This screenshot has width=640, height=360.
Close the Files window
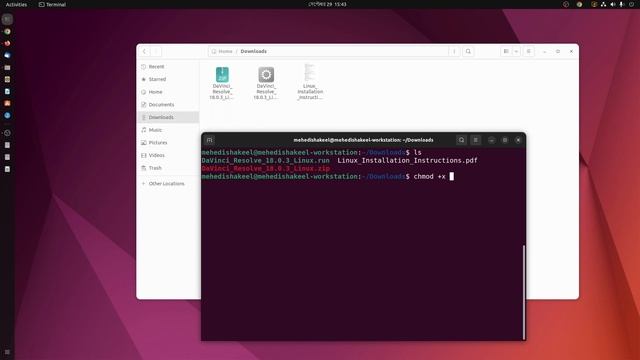click(571, 51)
